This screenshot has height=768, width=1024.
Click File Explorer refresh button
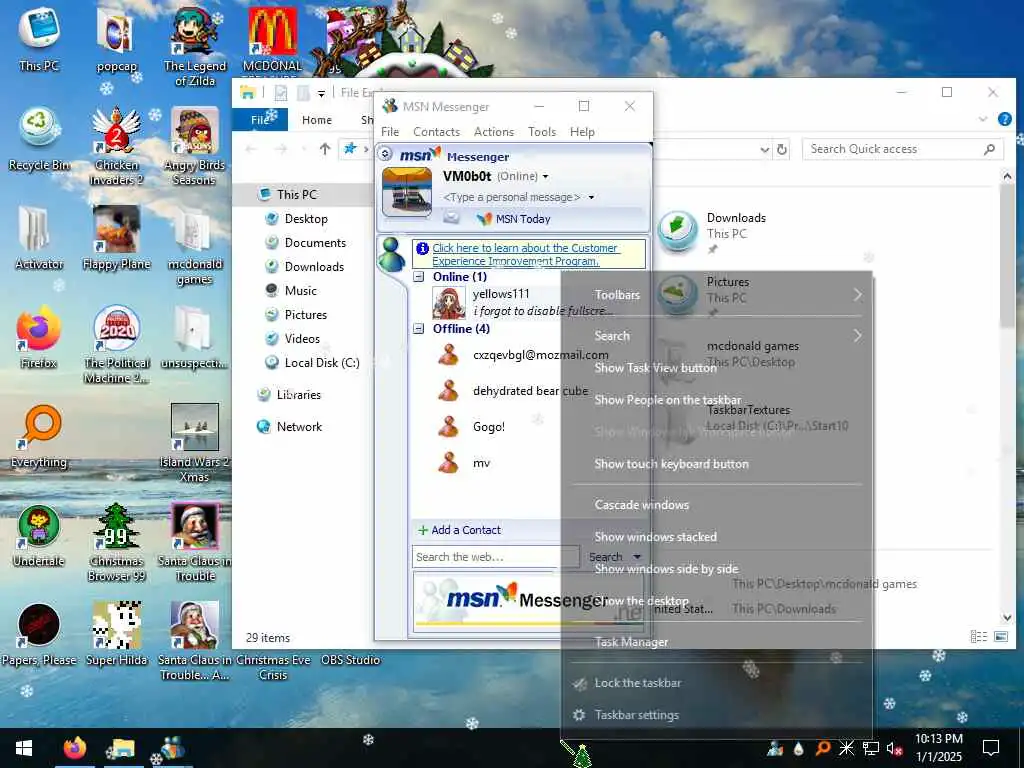[782, 150]
